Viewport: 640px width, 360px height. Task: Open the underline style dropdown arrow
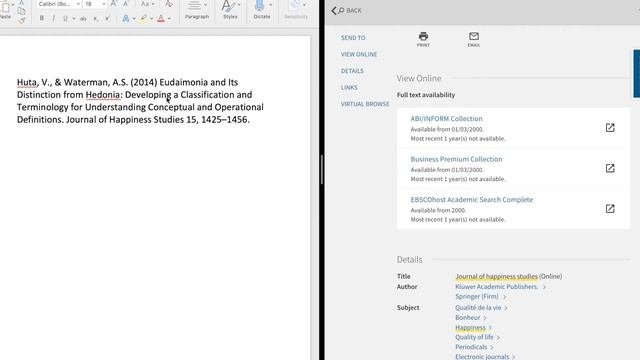click(x=73, y=18)
